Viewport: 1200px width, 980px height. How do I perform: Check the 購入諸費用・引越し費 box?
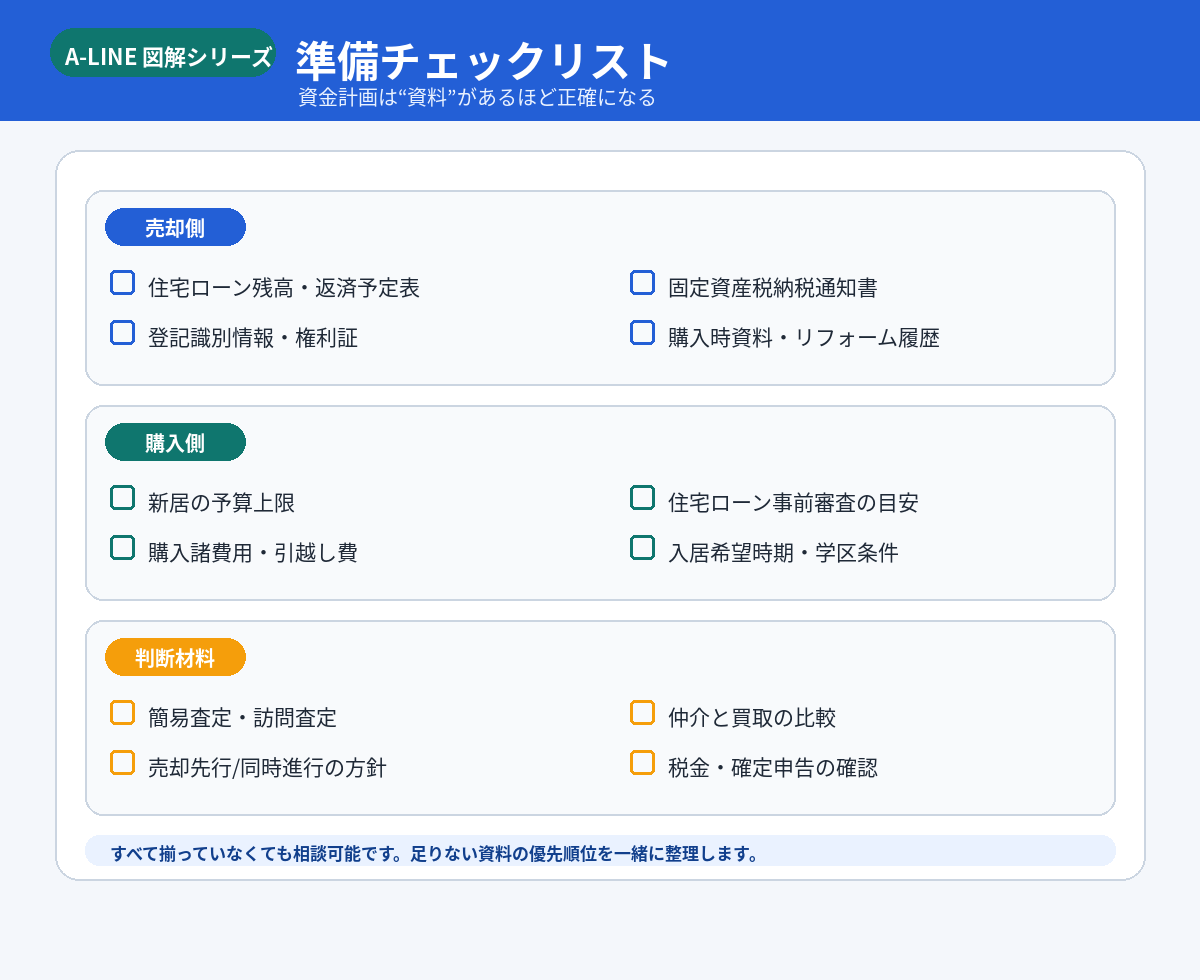tap(122, 548)
